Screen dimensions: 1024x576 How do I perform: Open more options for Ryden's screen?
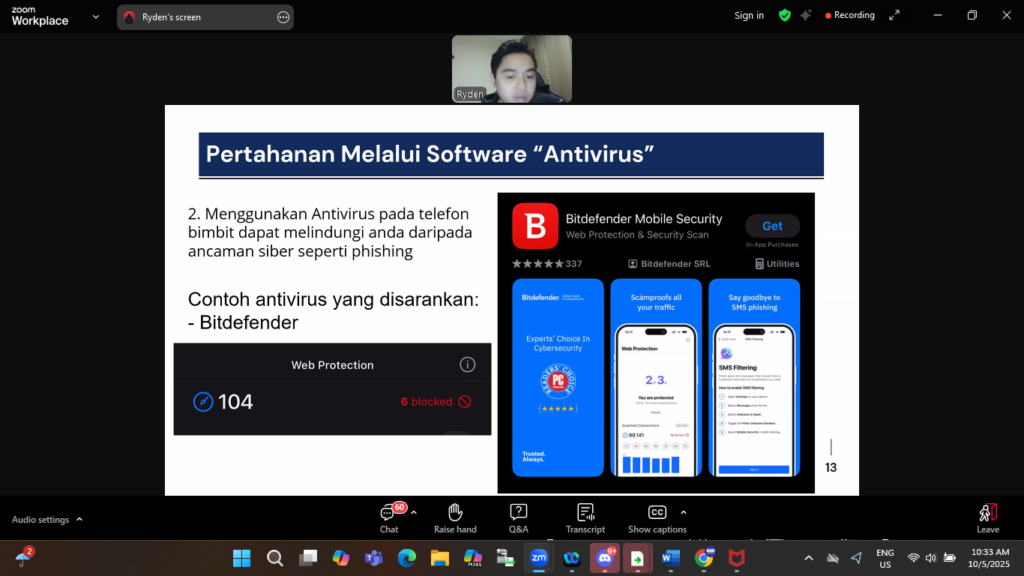283,18
